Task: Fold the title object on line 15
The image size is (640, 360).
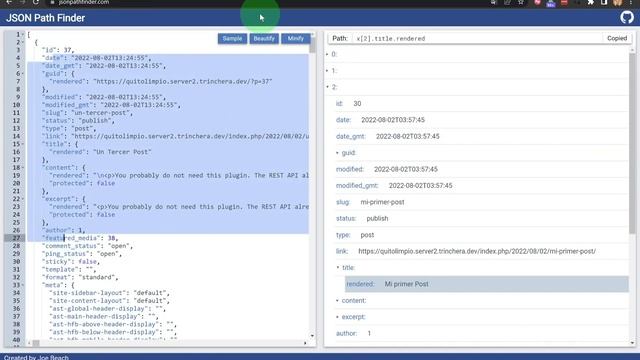Action: [22, 144]
